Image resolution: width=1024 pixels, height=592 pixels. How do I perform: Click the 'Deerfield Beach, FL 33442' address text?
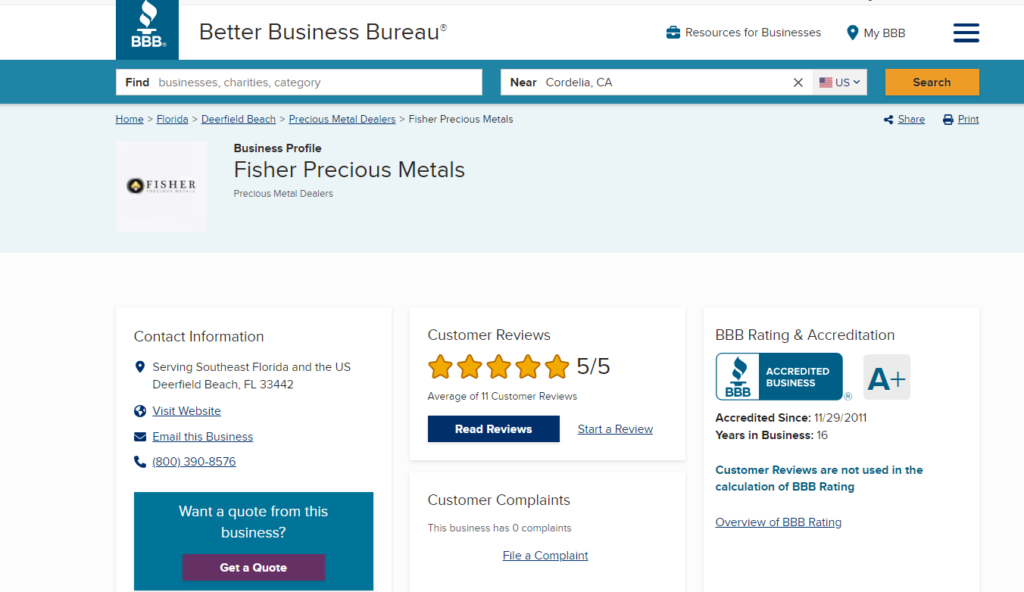click(x=223, y=385)
